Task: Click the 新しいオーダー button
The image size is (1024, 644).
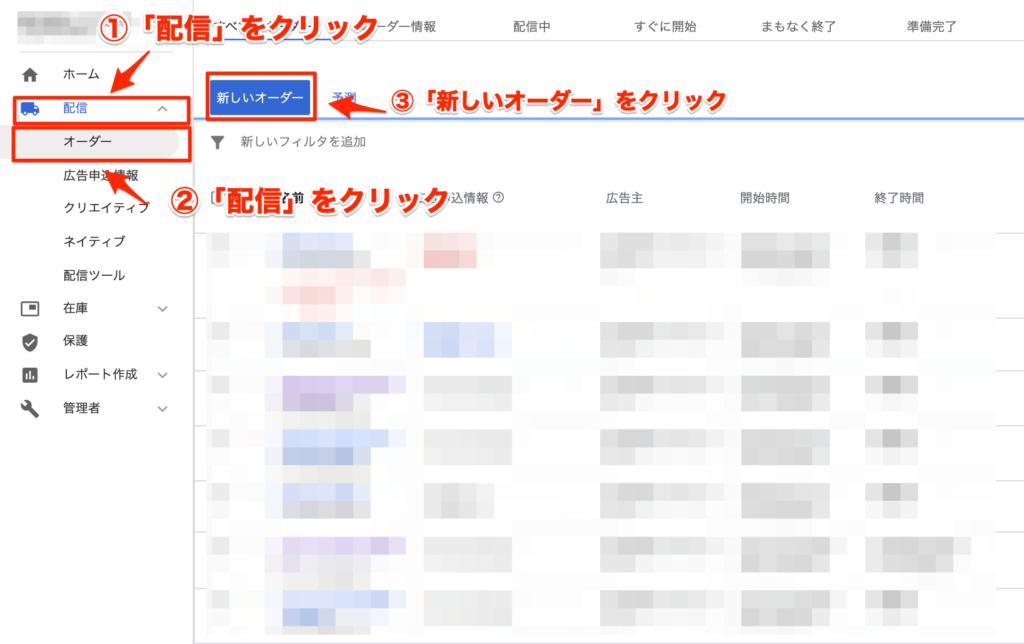Action: (x=260, y=97)
